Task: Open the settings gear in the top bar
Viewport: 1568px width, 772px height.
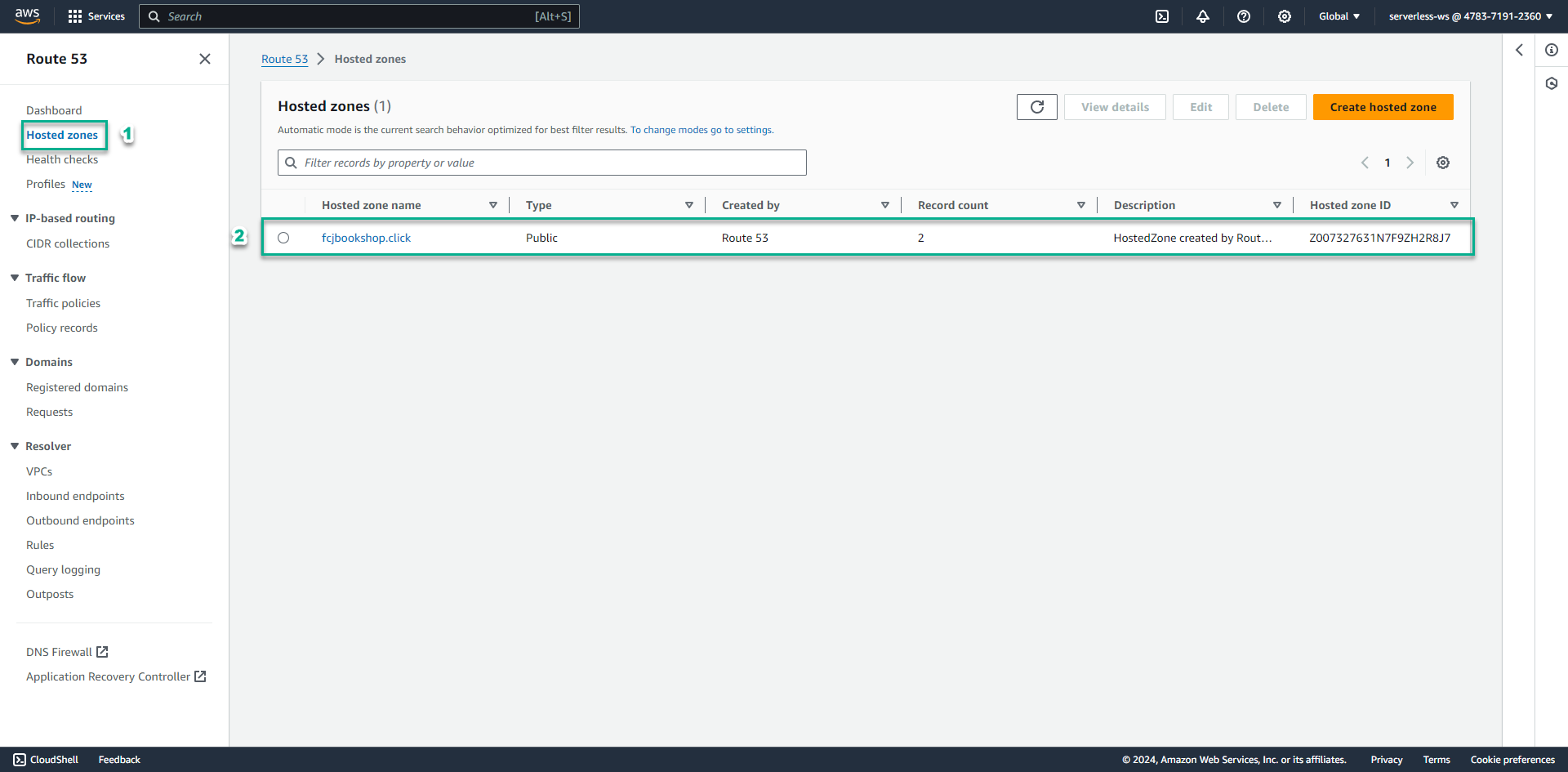Action: click(1285, 16)
